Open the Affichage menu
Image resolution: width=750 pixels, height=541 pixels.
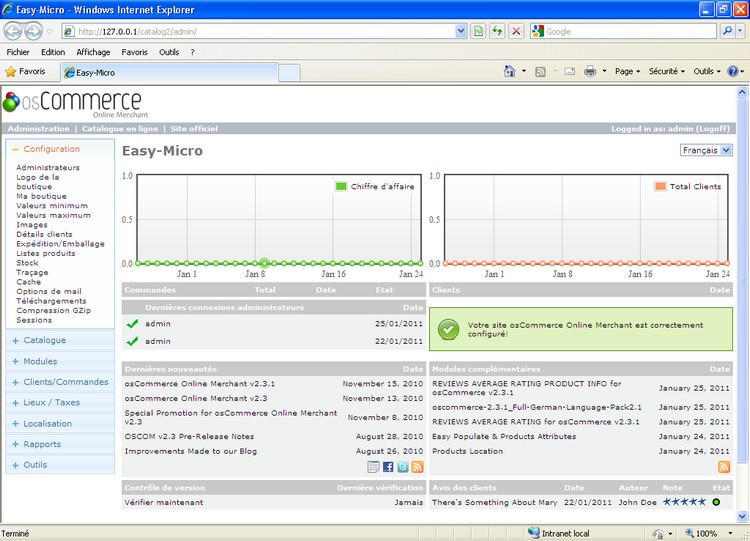[x=93, y=52]
